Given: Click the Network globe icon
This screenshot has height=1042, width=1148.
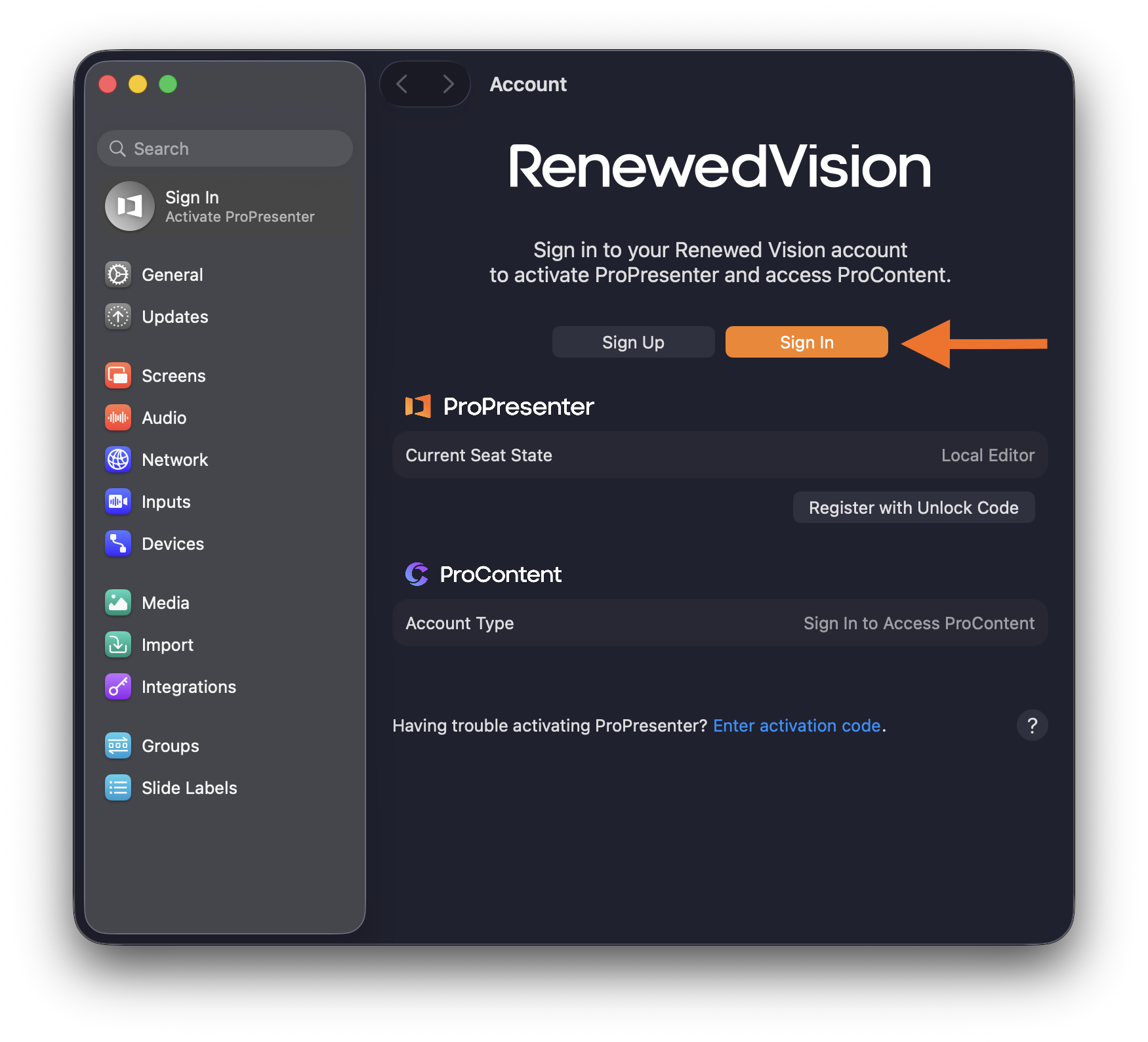Looking at the screenshot, I should coord(118,459).
